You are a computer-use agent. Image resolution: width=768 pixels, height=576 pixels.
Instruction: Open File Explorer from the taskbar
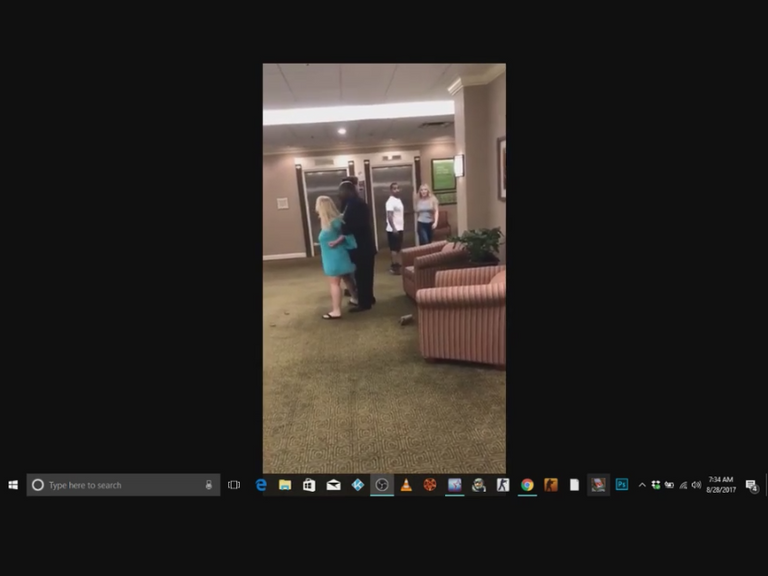point(285,485)
